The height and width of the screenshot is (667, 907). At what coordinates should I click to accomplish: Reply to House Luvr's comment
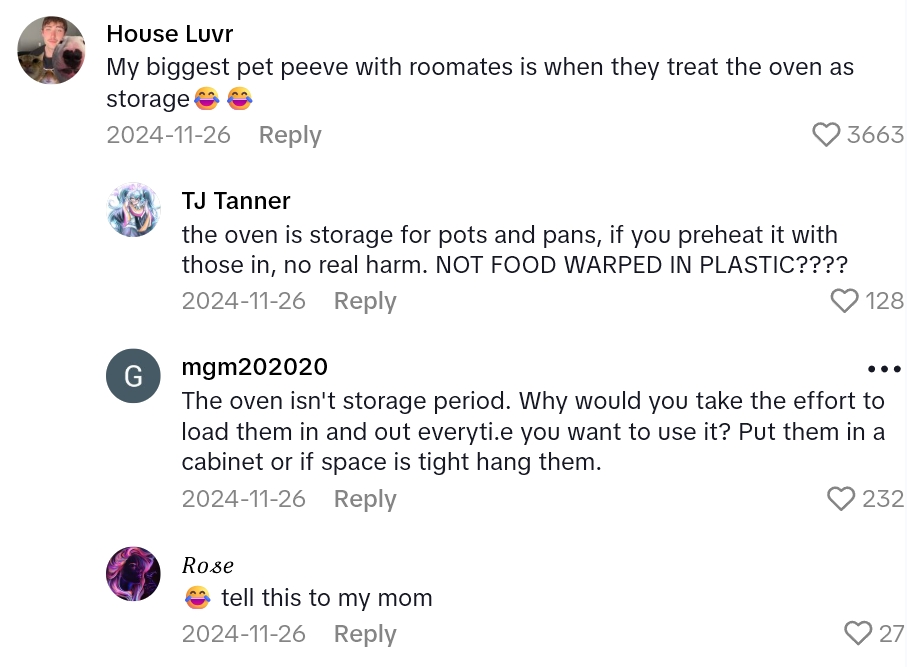point(290,135)
